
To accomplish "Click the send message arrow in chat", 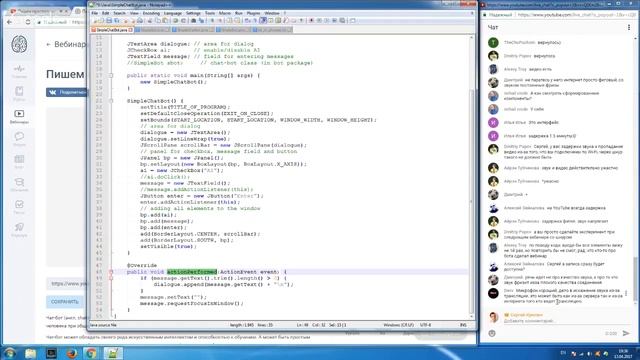I will (626, 333).
